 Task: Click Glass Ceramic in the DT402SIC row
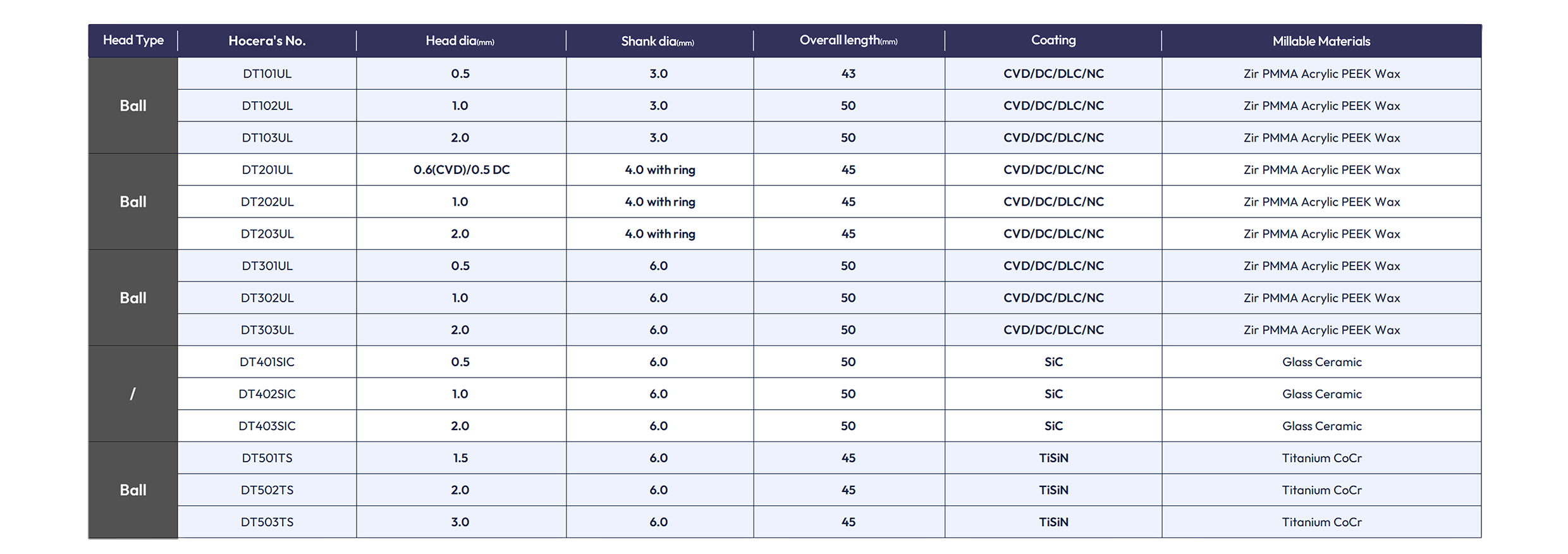pos(1321,393)
